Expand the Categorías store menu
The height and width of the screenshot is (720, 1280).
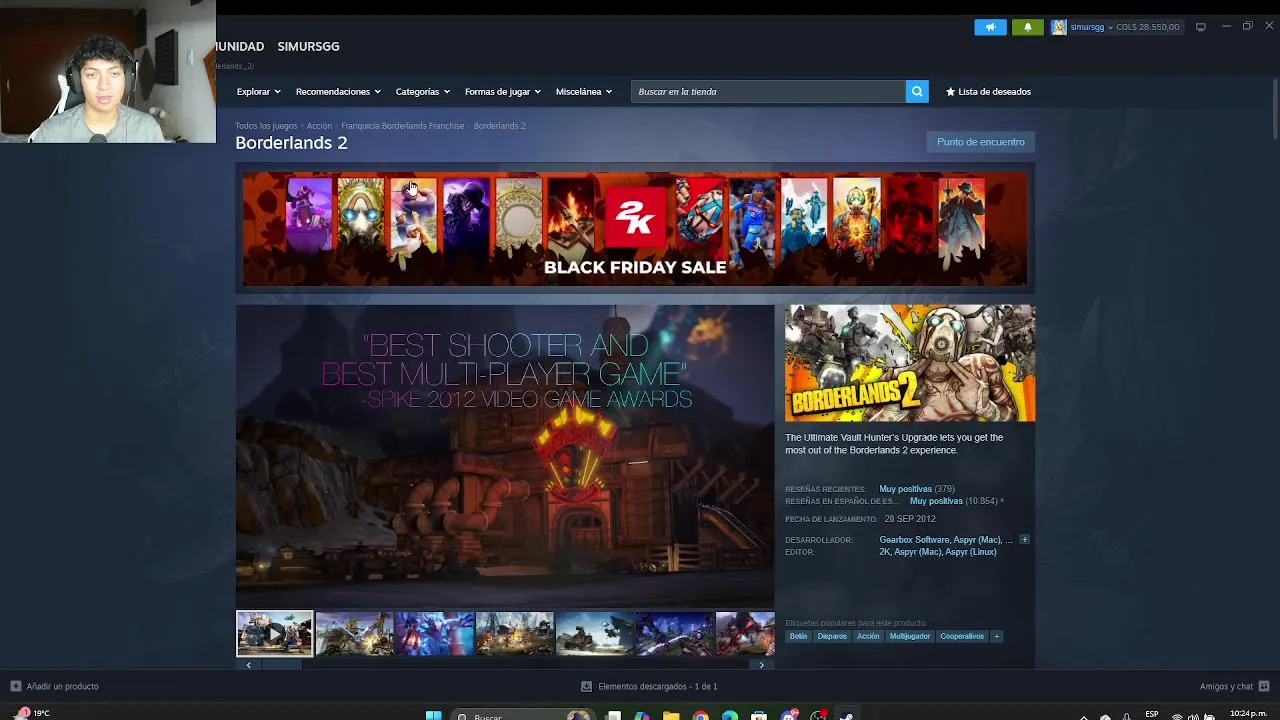[x=422, y=91]
